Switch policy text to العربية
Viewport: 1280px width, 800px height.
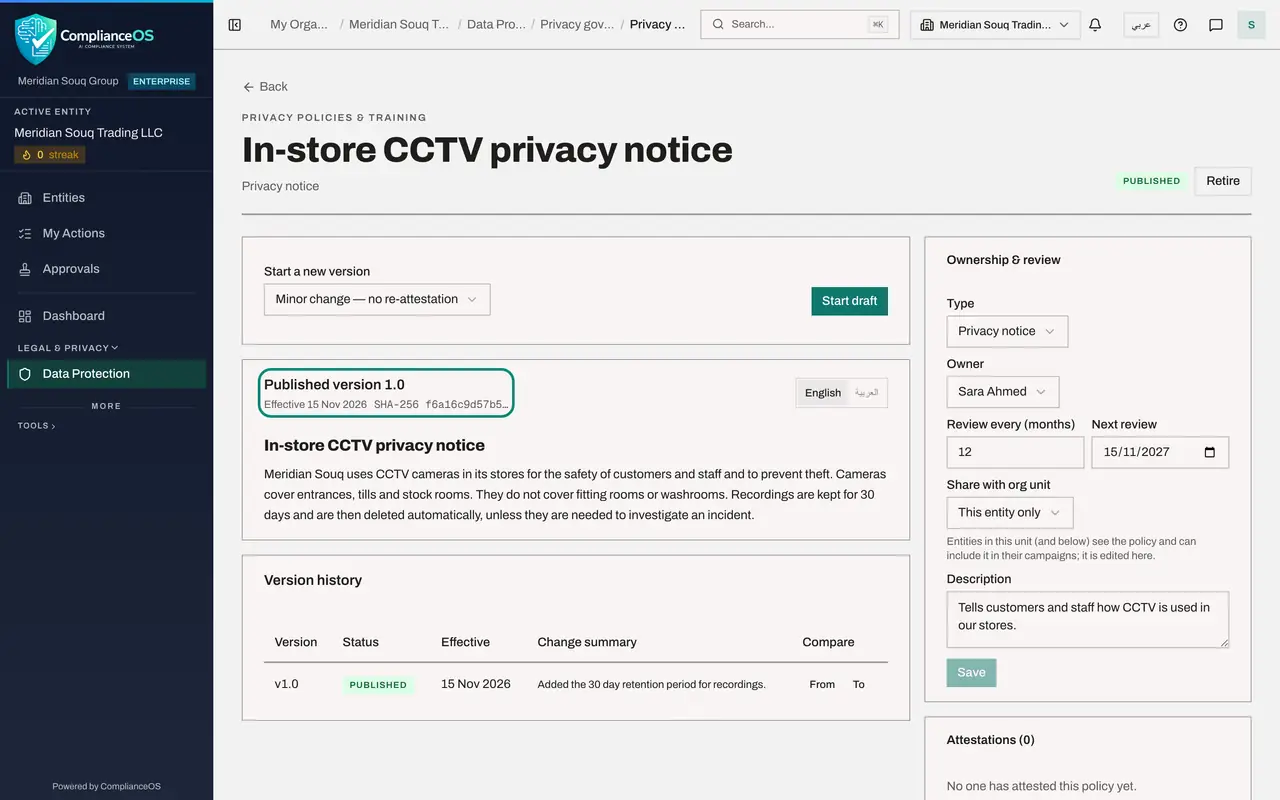tap(866, 393)
